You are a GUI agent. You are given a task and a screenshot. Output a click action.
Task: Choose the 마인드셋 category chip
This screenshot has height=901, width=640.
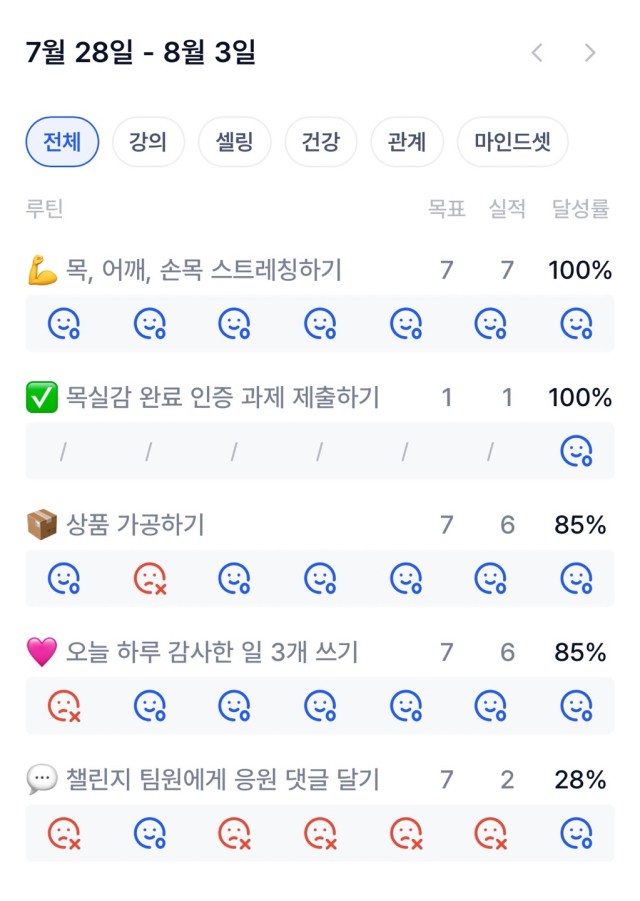tap(512, 142)
